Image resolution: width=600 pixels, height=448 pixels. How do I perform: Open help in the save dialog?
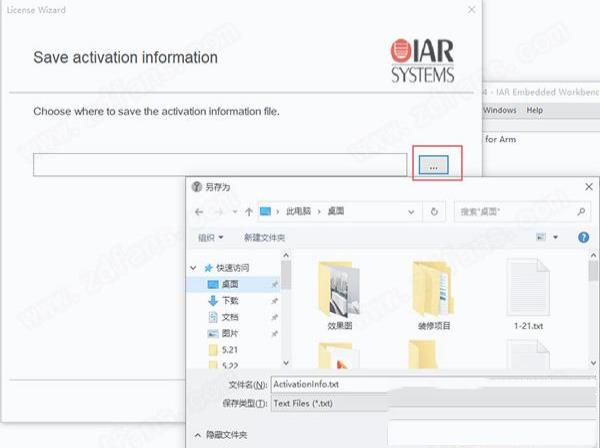(583, 237)
